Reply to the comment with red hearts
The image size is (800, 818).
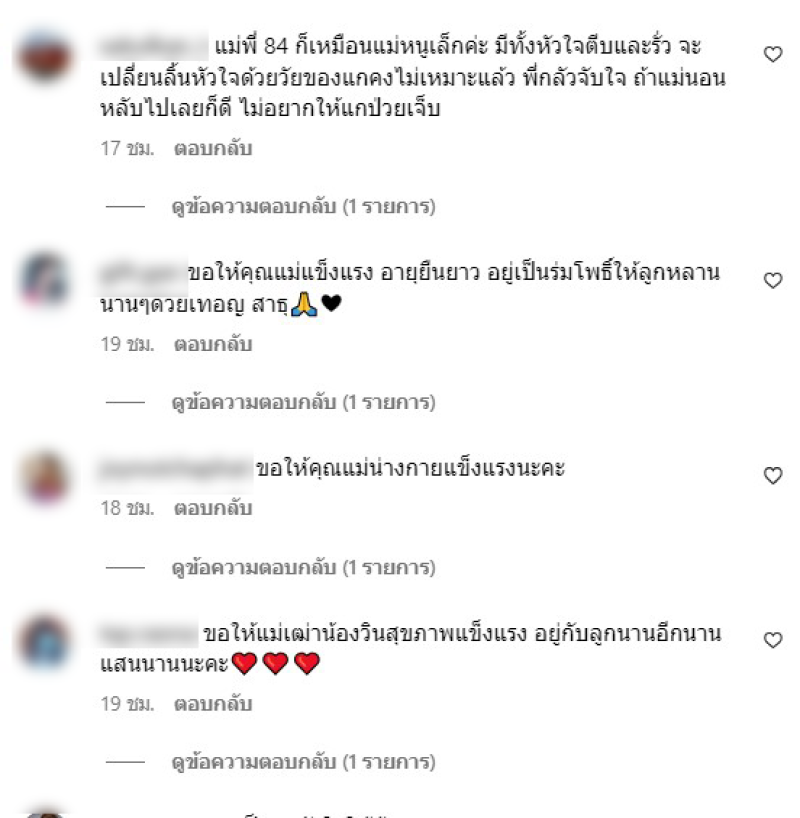[213, 704]
